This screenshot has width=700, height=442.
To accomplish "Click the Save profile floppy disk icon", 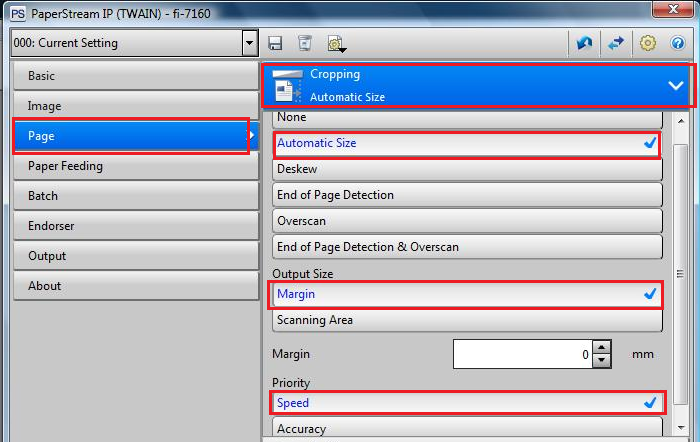I will (275, 43).
